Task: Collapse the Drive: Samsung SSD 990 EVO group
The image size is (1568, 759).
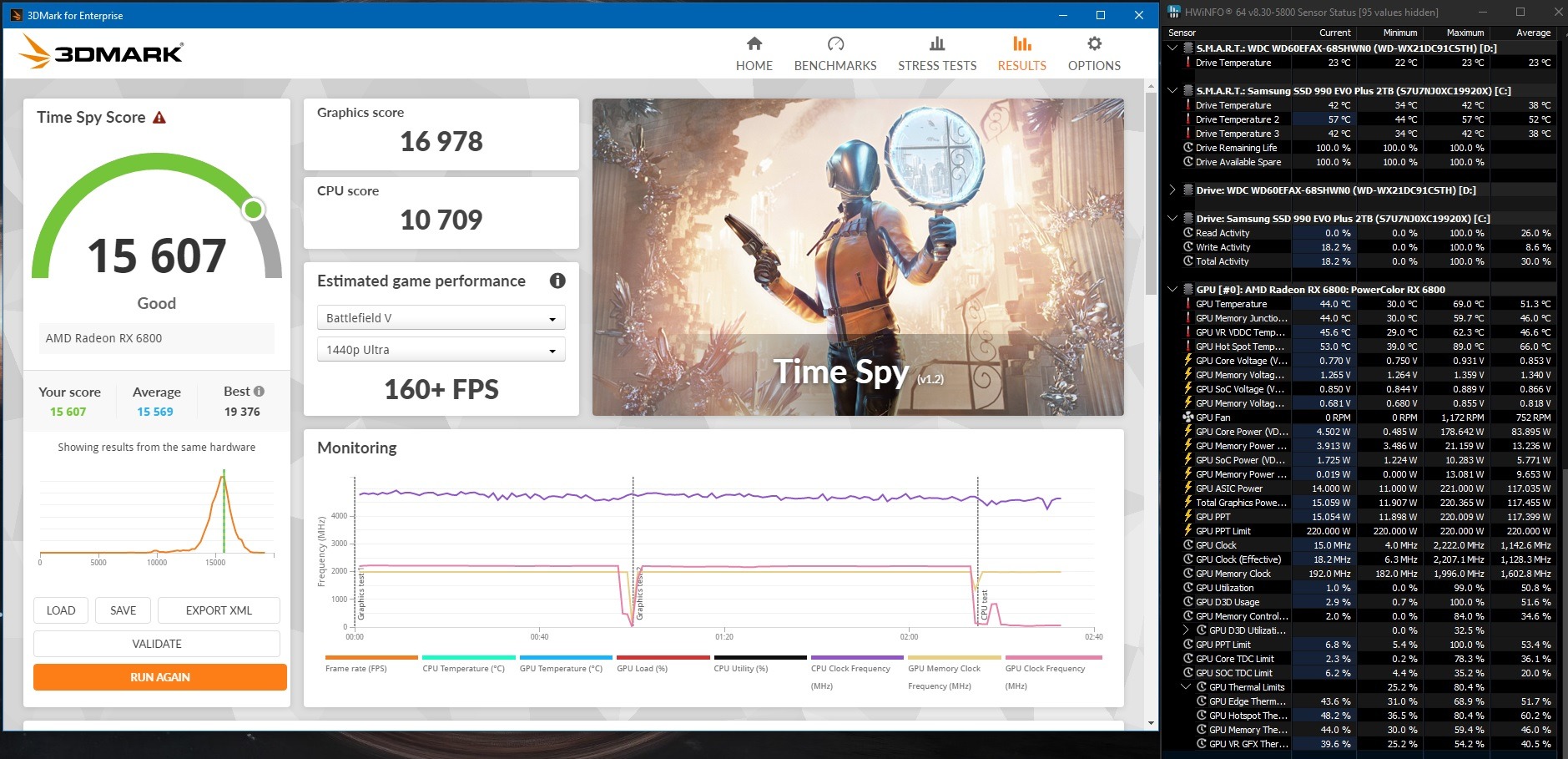Action: 1172,219
